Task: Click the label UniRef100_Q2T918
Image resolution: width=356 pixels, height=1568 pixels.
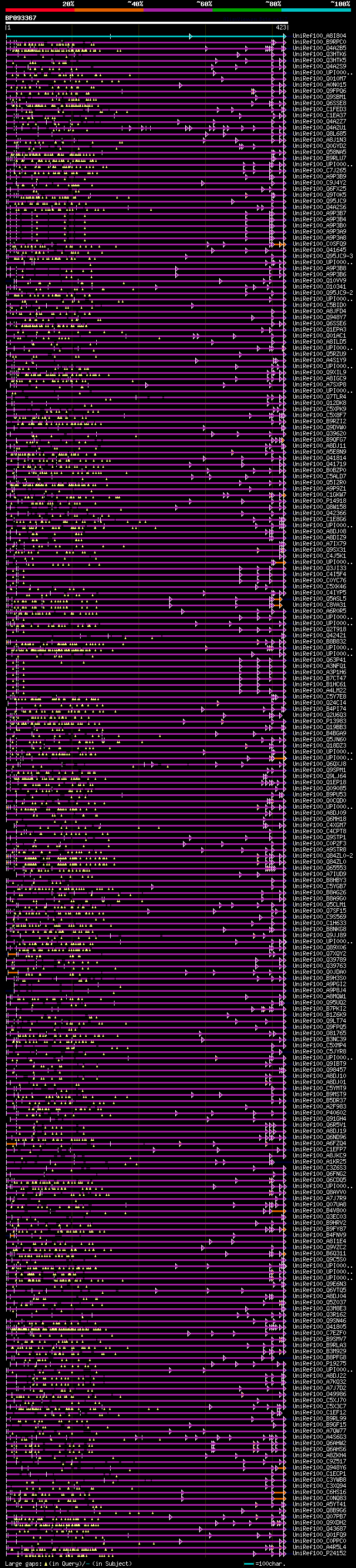Action: click(x=319, y=630)
